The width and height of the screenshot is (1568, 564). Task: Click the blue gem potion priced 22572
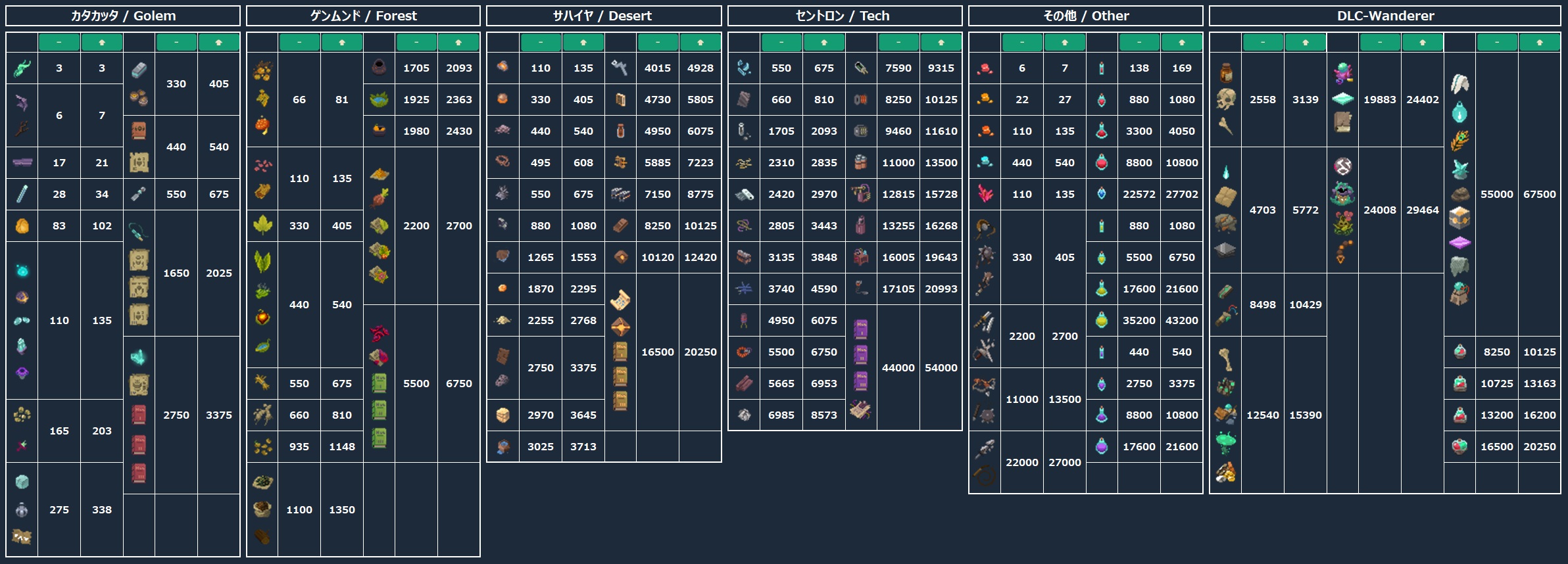pos(1102,194)
